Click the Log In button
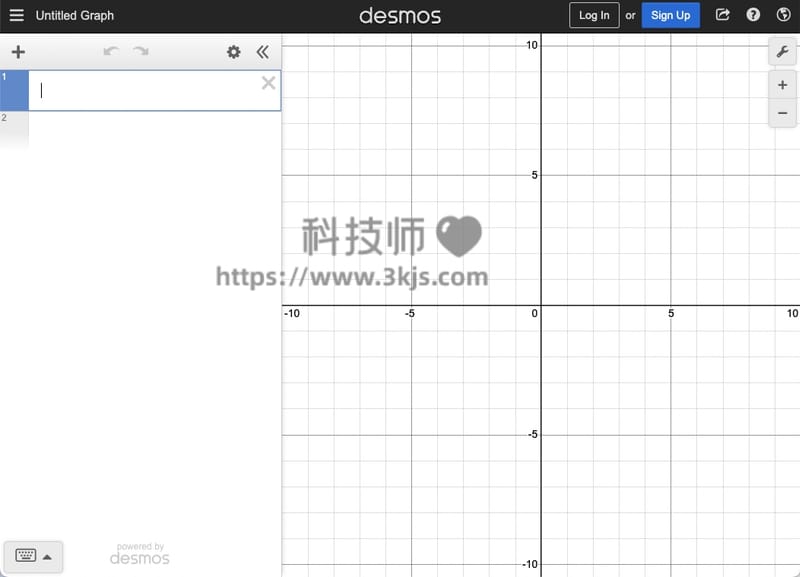Image resolution: width=800 pixels, height=577 pixels. click(x=594, y=15)
